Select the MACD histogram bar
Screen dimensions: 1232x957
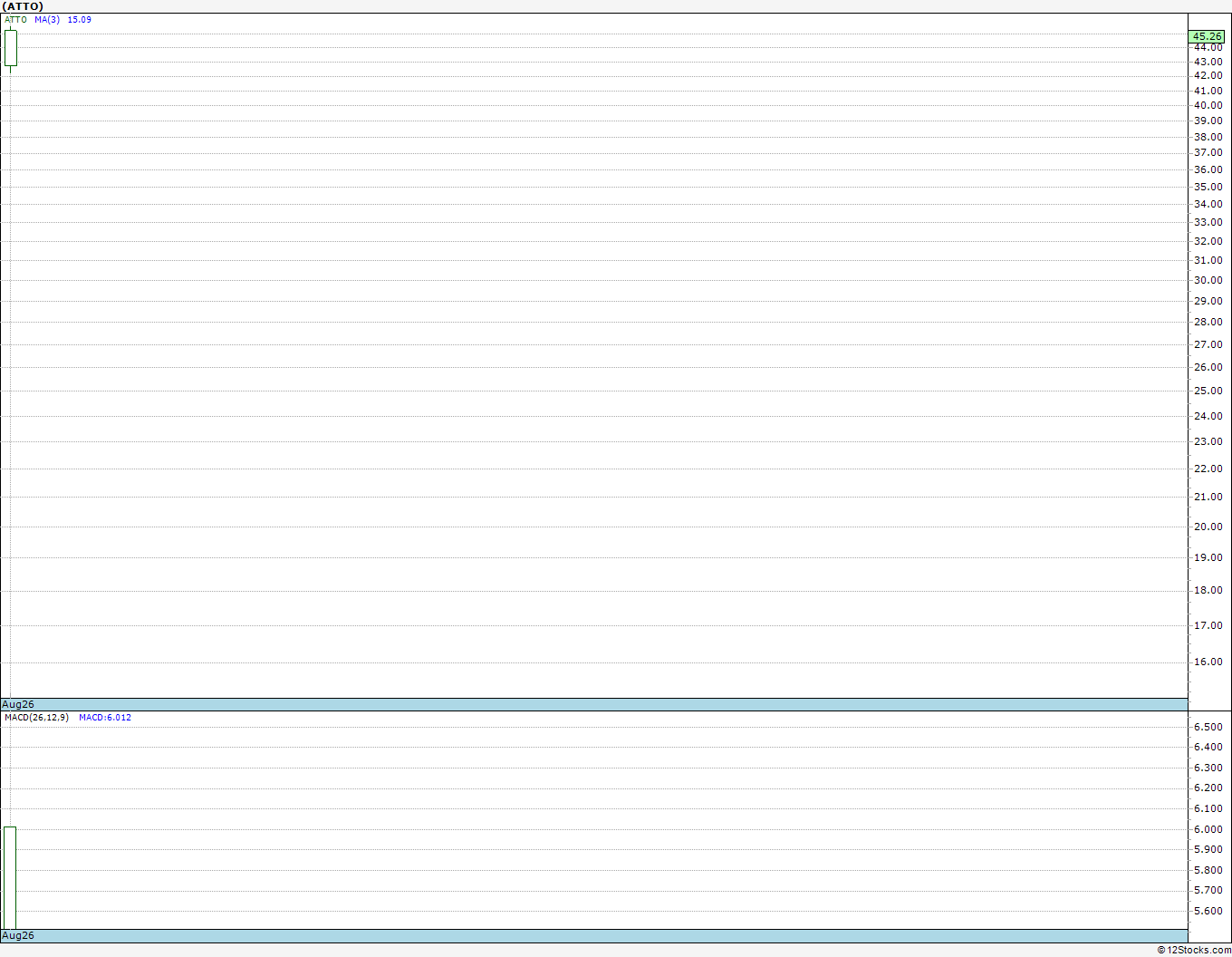coord(10,877)
